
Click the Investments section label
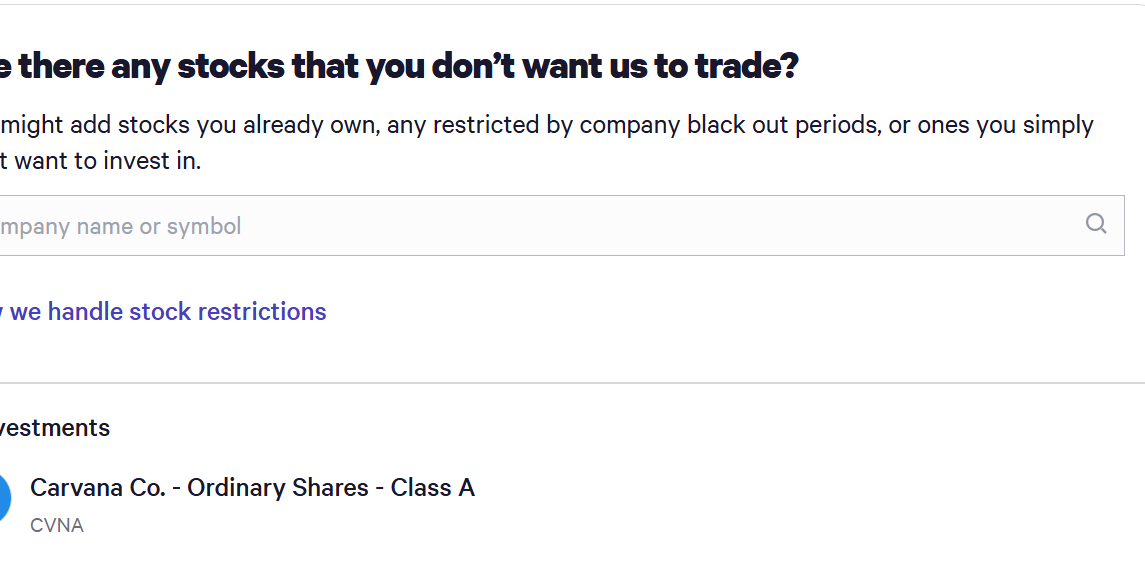[55, 428]
